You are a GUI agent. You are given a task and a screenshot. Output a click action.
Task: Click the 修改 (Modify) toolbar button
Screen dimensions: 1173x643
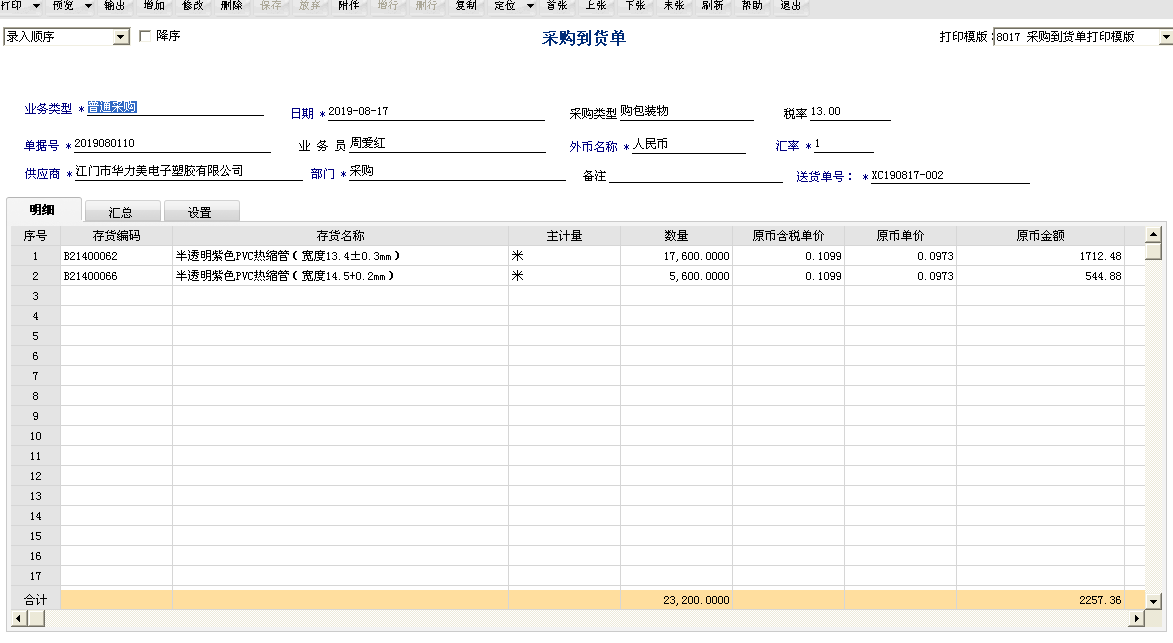(192, 5)
